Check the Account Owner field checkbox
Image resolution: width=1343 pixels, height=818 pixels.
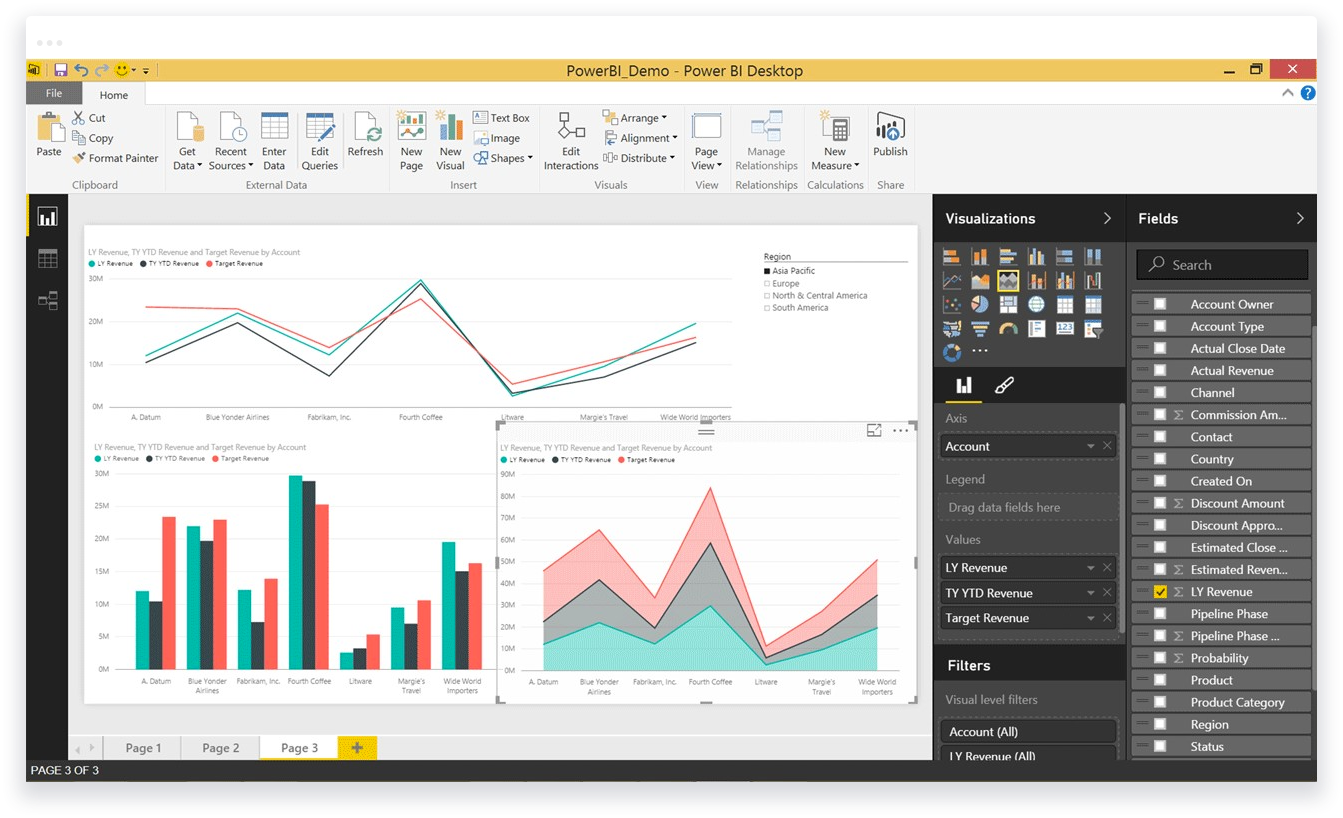(1160, 304)
